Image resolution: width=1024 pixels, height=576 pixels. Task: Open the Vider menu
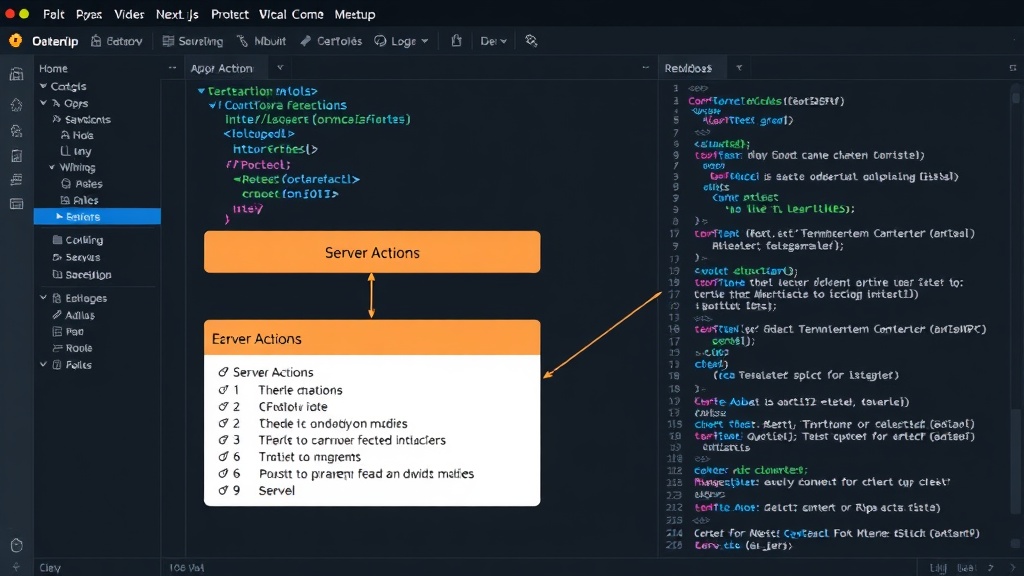click(129, 14)
